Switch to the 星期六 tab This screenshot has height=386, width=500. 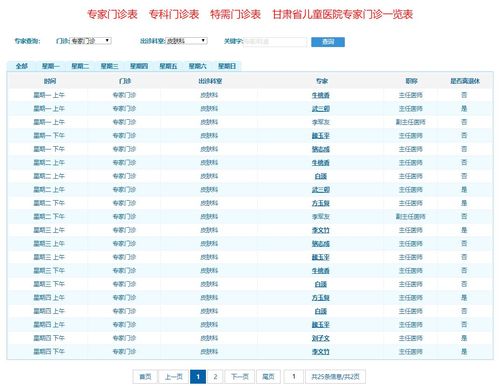(197, 66)
